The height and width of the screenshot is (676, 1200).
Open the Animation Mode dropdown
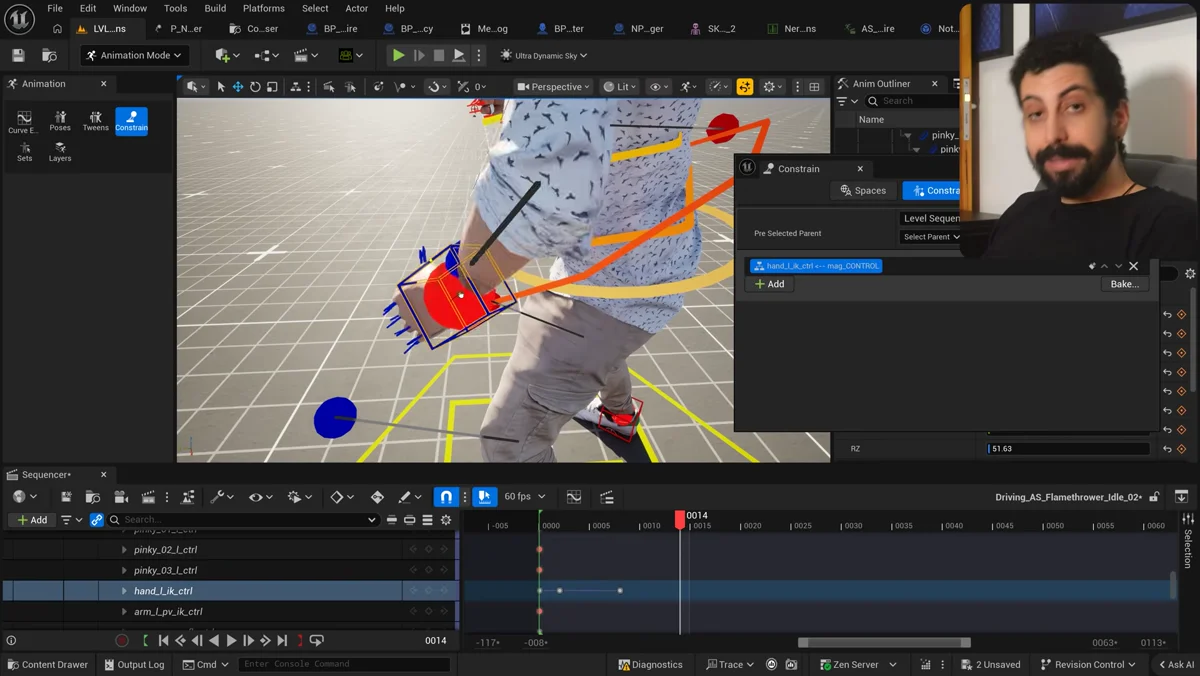coord(134,55)
